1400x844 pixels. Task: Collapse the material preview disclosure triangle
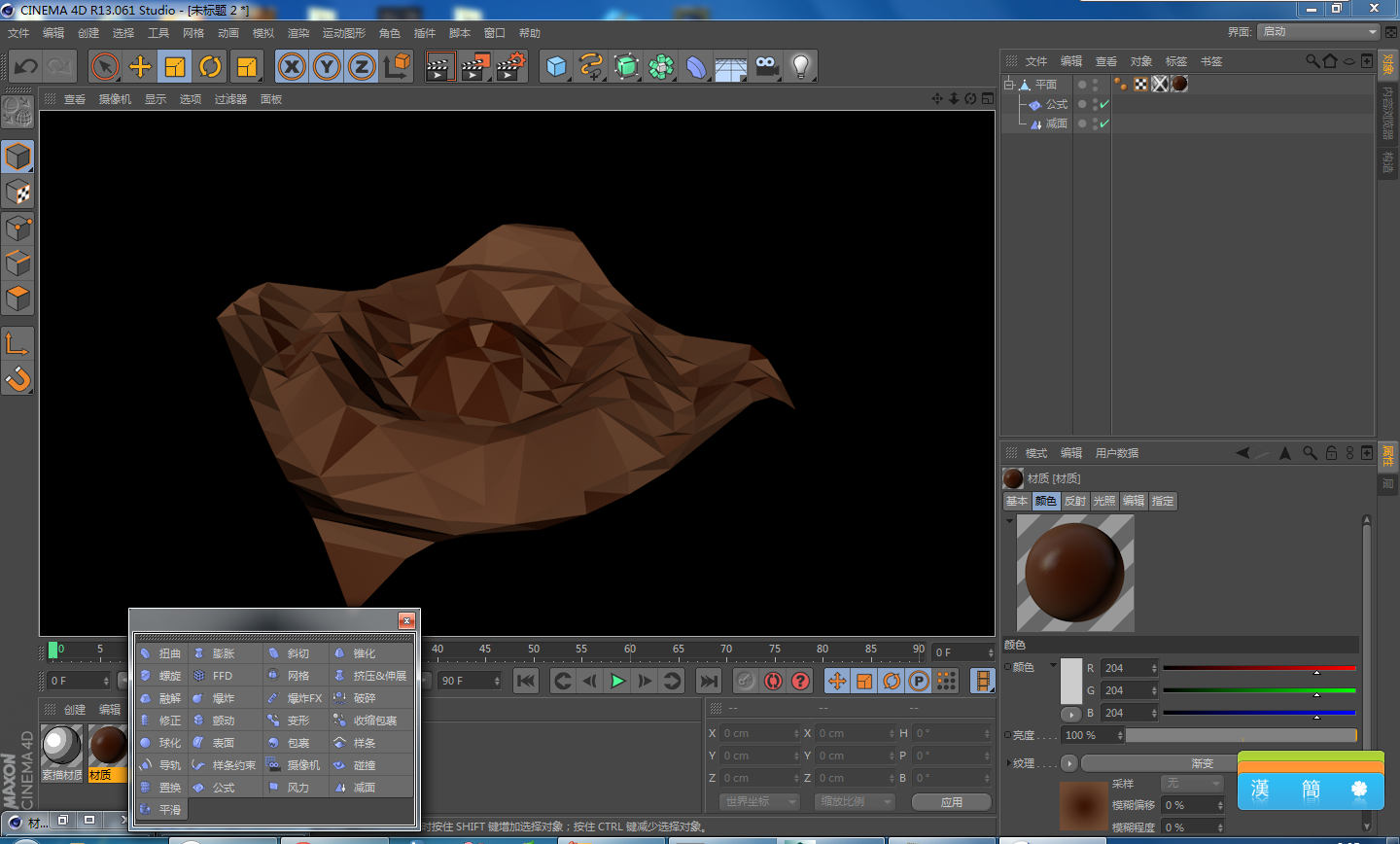tap(1009, 520)
